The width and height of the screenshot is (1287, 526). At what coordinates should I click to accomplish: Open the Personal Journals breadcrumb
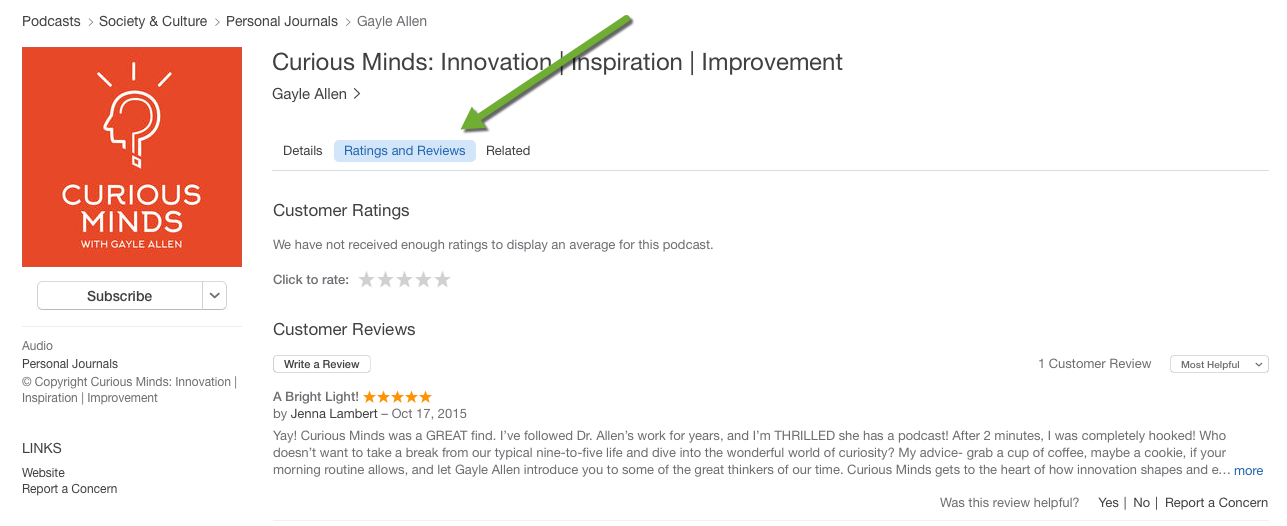(x=282, y=21)
